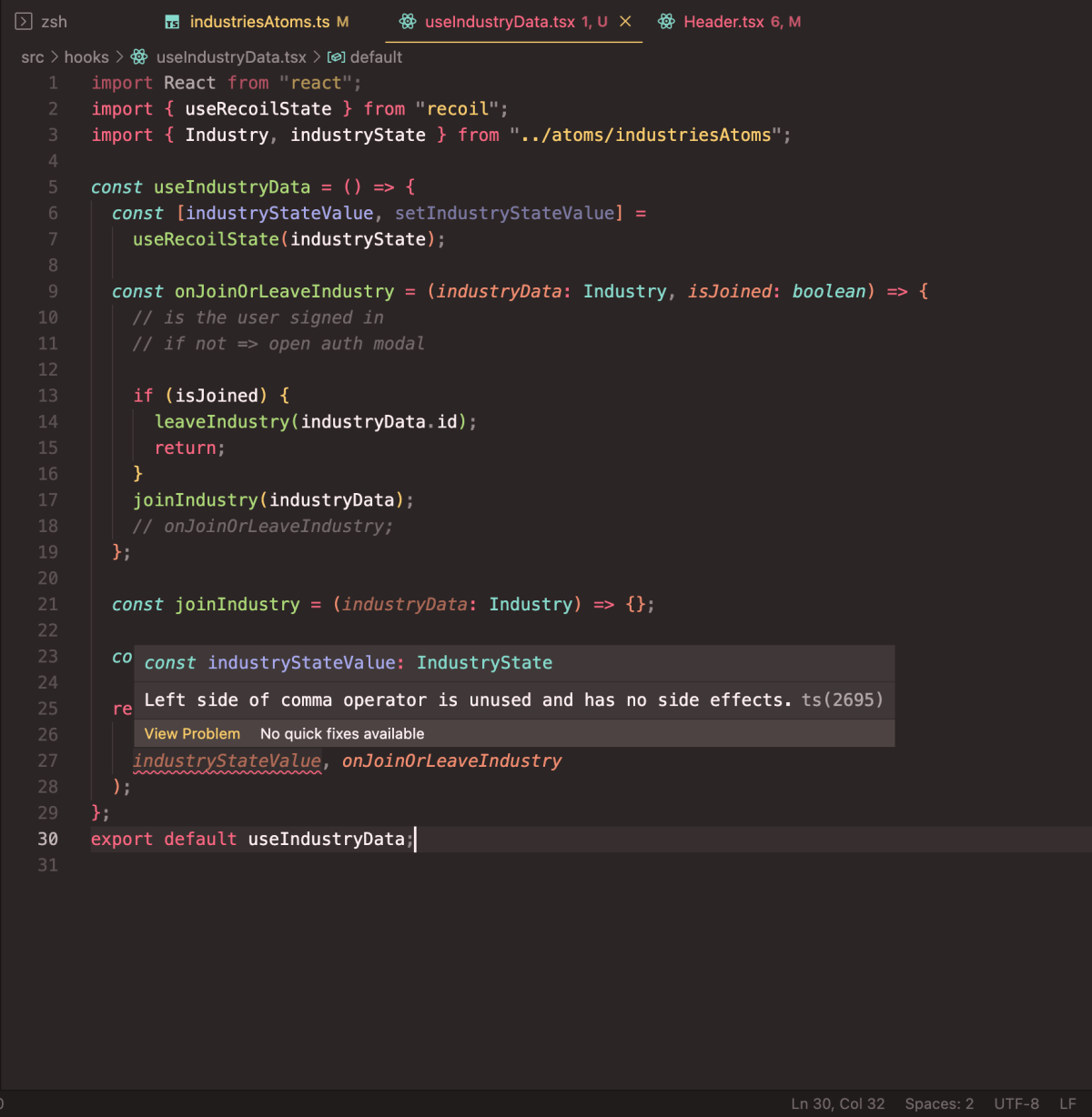The image size is (1092, 1117).
Task: Open the default symbol breadcrumb dropdown
Action: 376,56
